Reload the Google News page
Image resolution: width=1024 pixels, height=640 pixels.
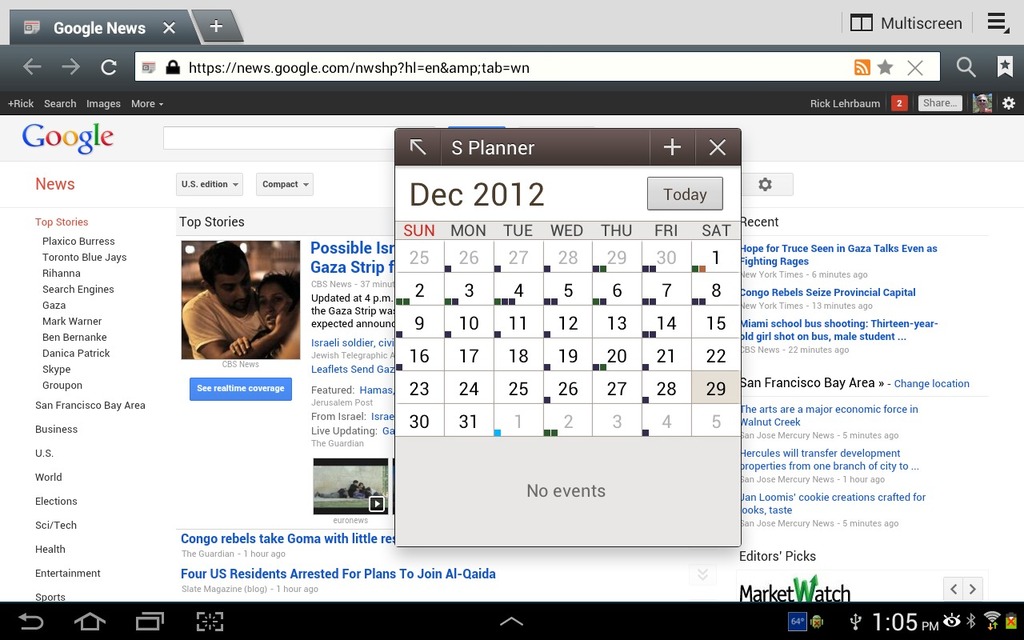tap(108, 67)
